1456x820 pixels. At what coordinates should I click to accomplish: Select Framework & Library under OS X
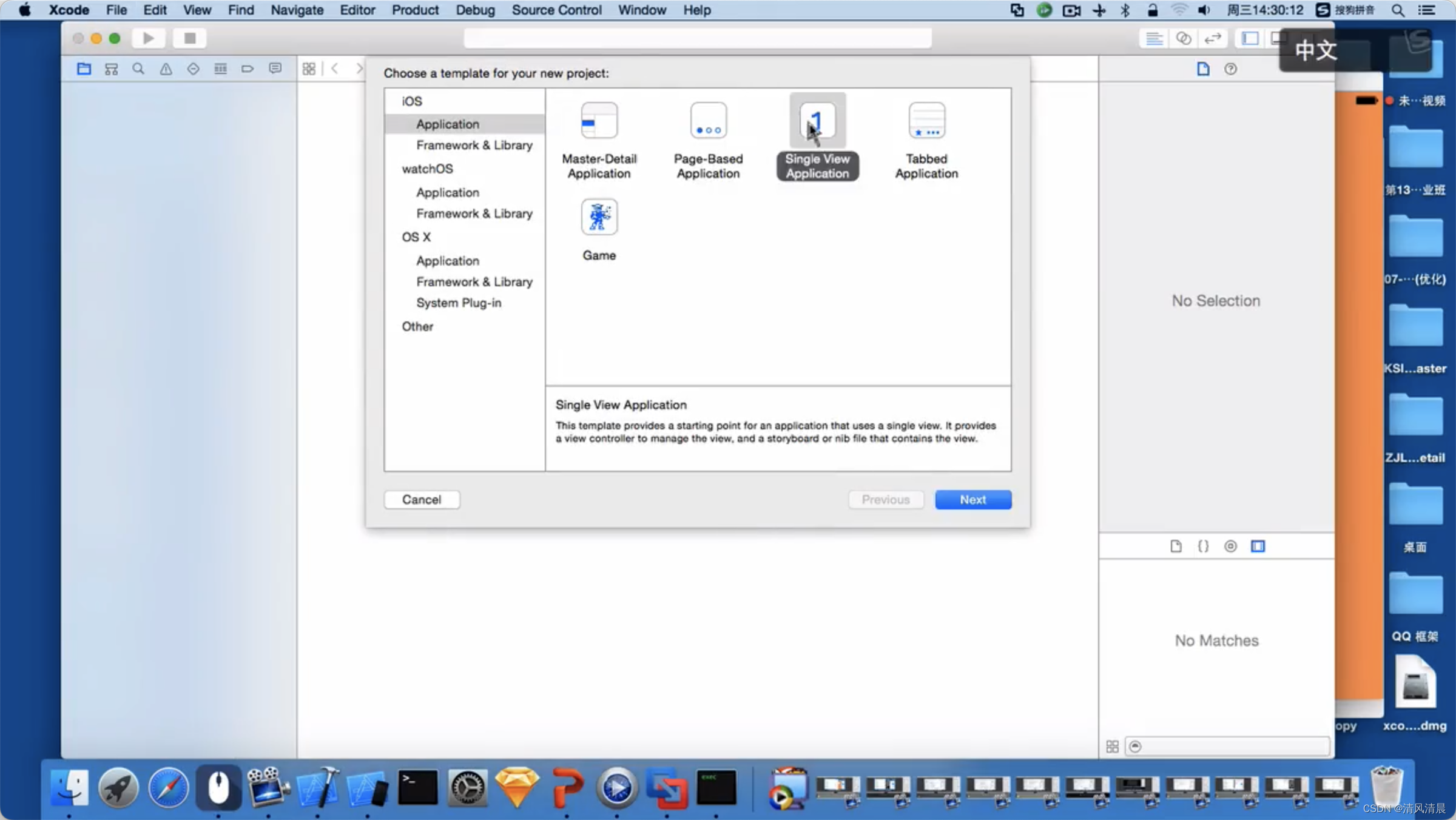[x=474, y=282]
